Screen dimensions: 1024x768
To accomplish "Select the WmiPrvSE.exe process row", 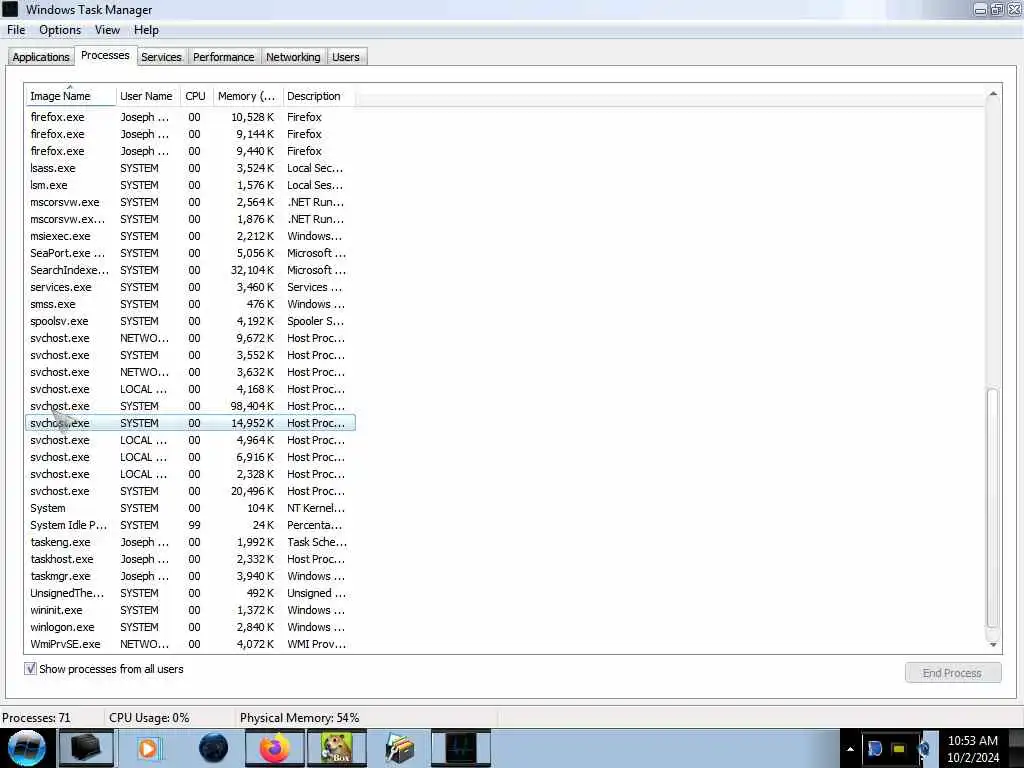I will click(x=190, y=643).
